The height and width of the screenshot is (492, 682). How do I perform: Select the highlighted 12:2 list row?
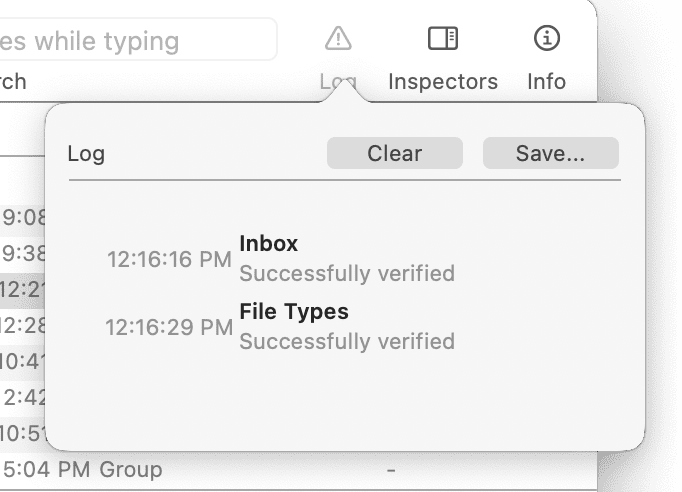pos(22,289)
